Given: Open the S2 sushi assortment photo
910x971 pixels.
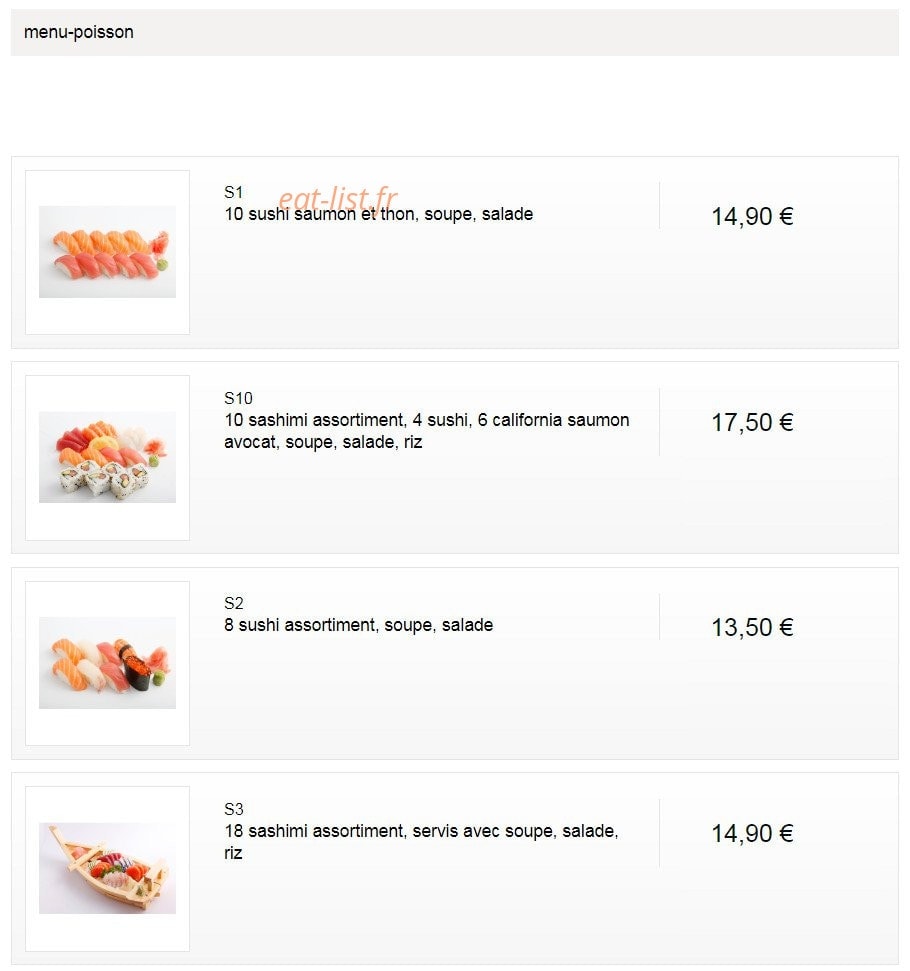Looking at the screenshot, I should 107,663.
